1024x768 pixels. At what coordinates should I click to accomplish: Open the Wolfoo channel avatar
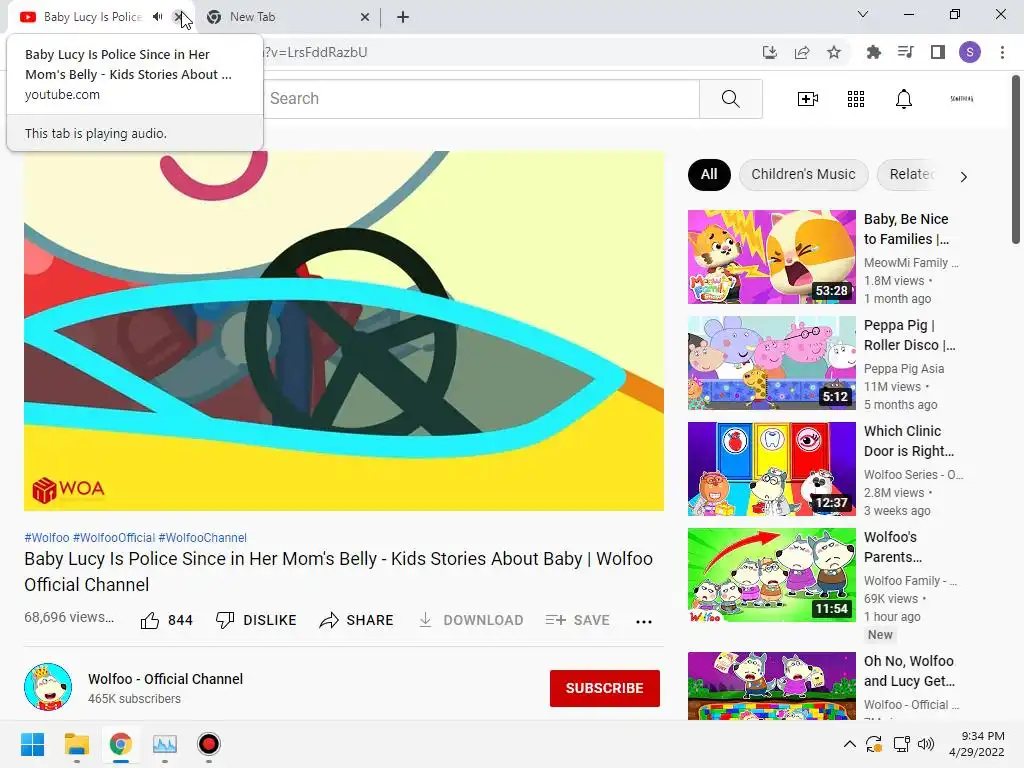pos(48,687)
